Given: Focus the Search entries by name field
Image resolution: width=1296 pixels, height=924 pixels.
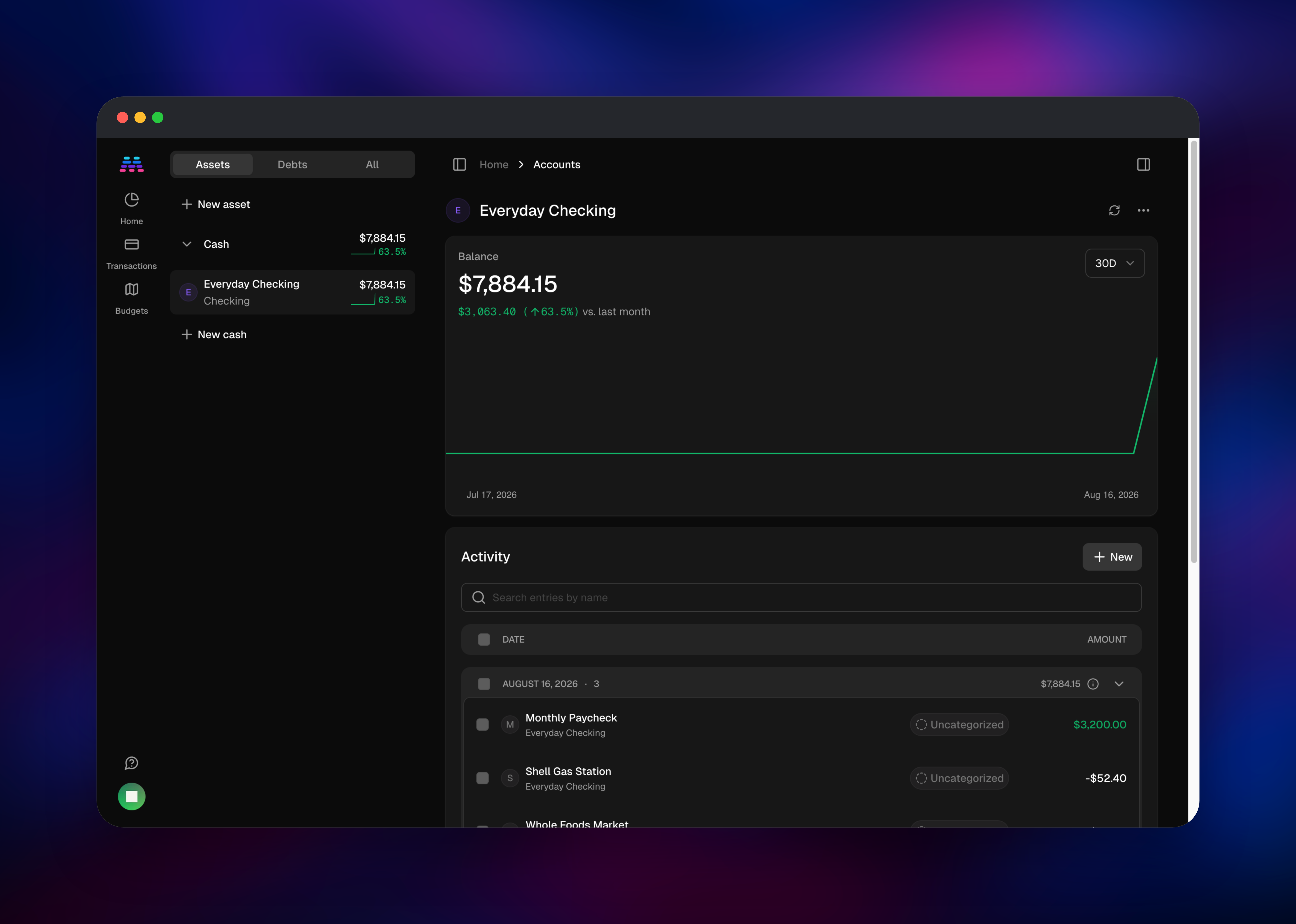Looking at the screenshot, I should tap(801, 597).
